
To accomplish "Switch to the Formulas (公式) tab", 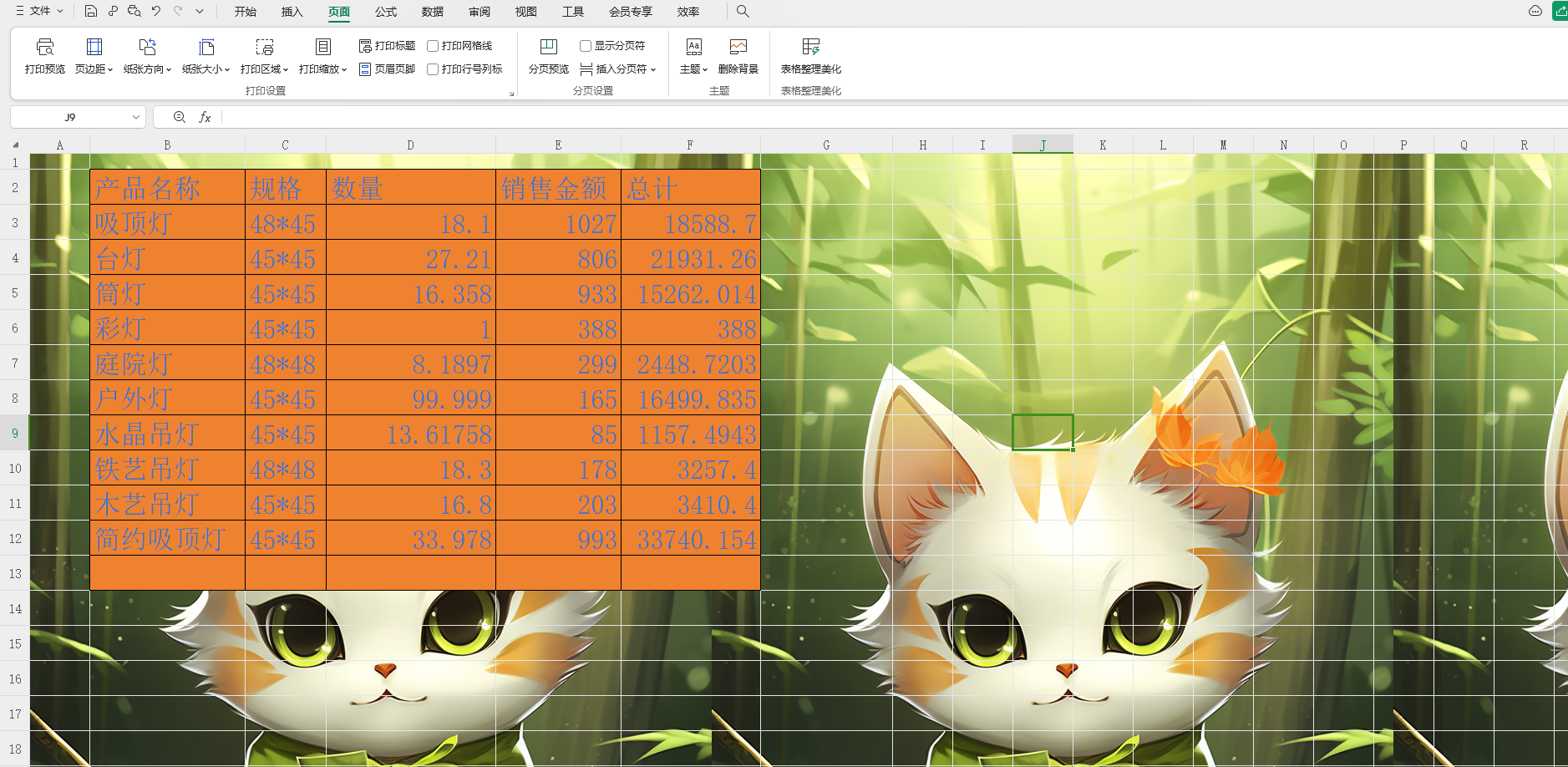I will [x=385, y=12].
